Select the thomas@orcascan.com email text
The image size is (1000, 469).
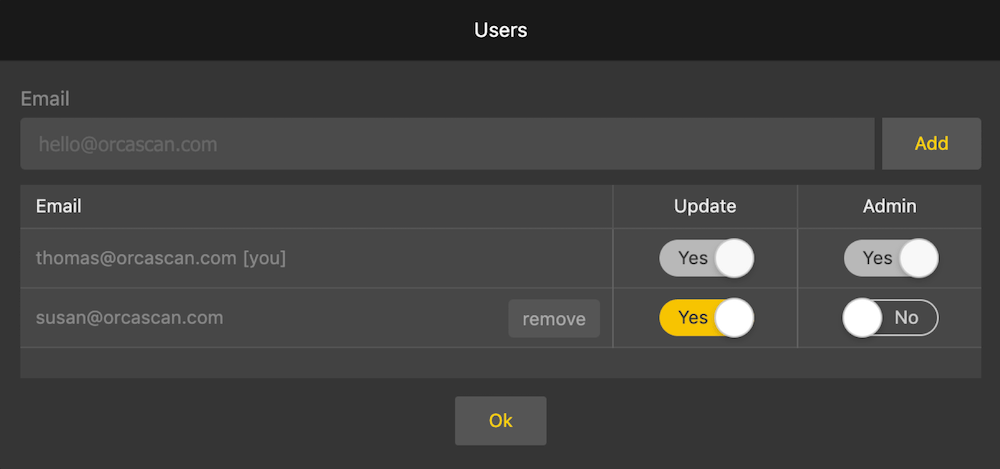pyautogui.click(x=136, y=258)
